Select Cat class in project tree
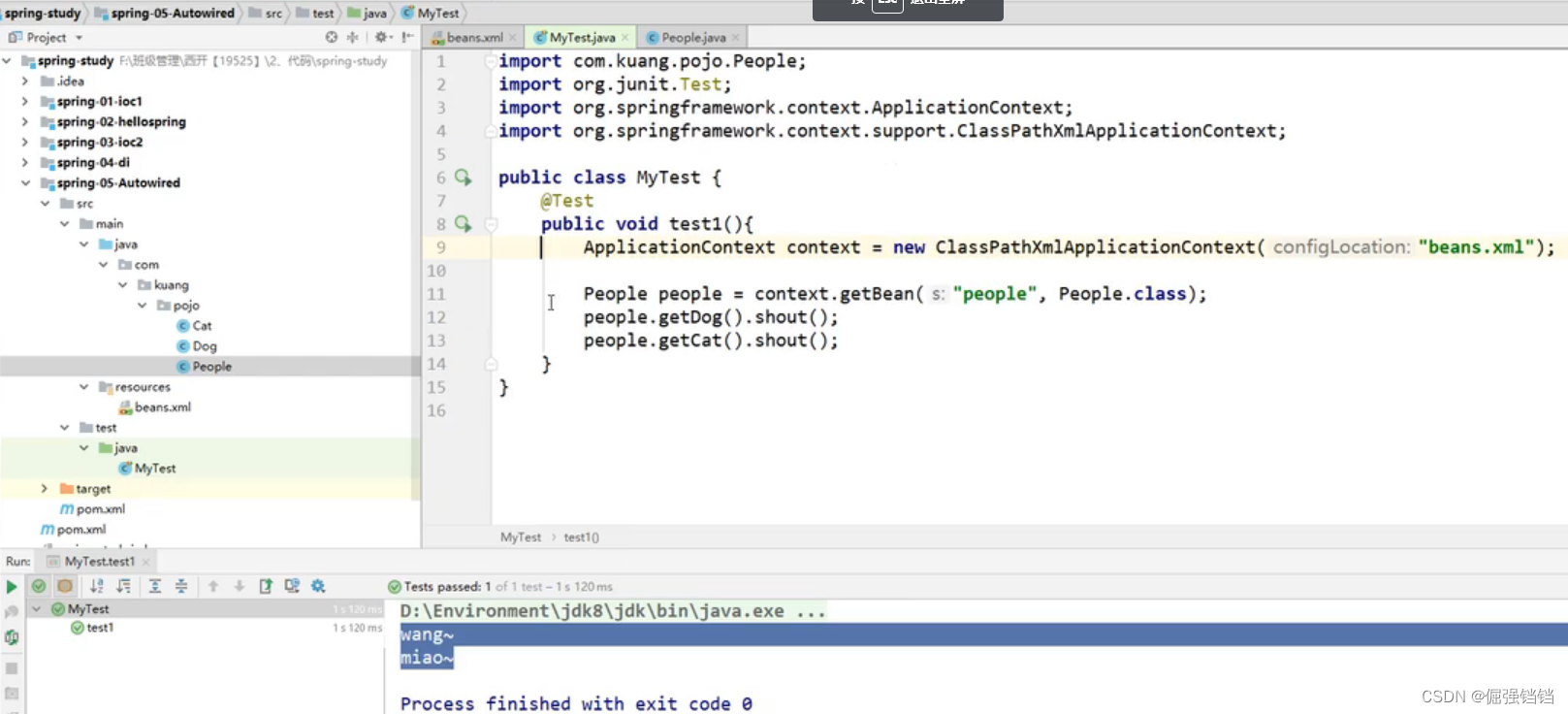1568x714 pixels. pos(193,326)
